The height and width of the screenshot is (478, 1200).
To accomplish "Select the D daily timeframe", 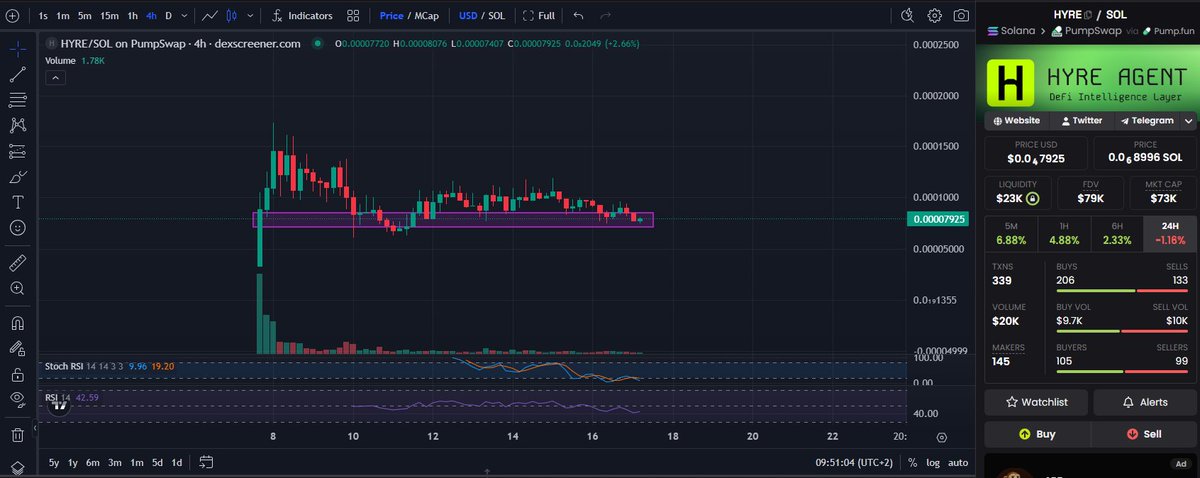I will [168, 16].
